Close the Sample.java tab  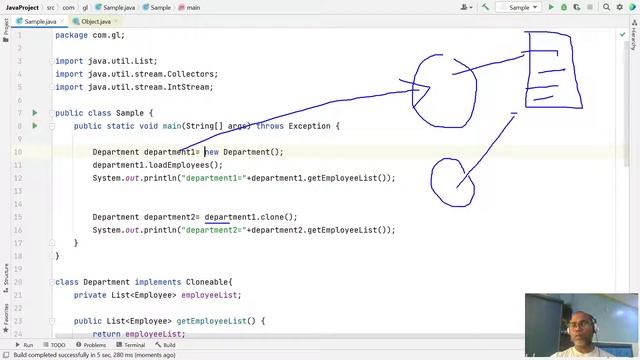point(62,21)
